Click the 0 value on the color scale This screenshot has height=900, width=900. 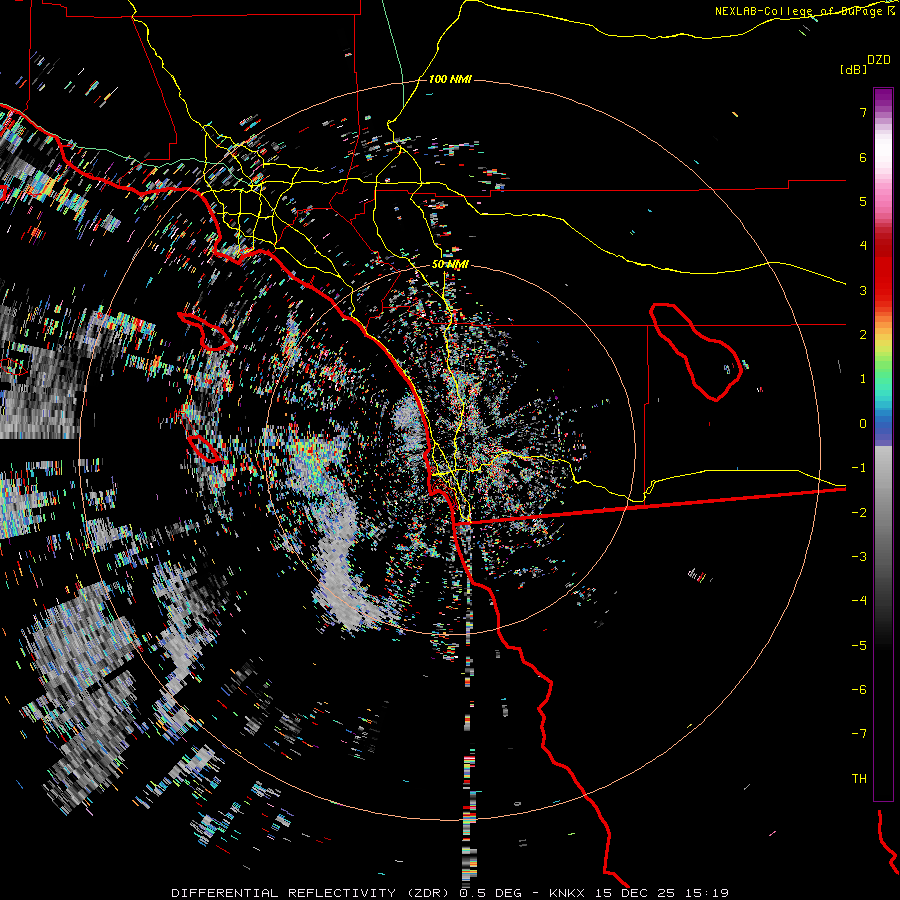pos(863,424)
